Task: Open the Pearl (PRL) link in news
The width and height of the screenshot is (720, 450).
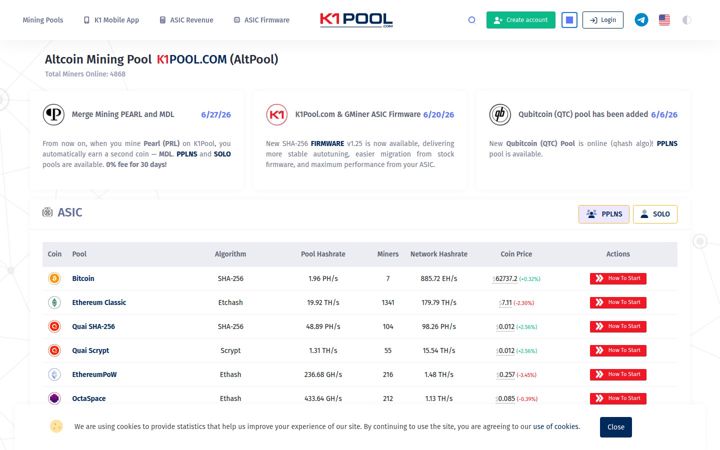Action: tap(161, 143)
